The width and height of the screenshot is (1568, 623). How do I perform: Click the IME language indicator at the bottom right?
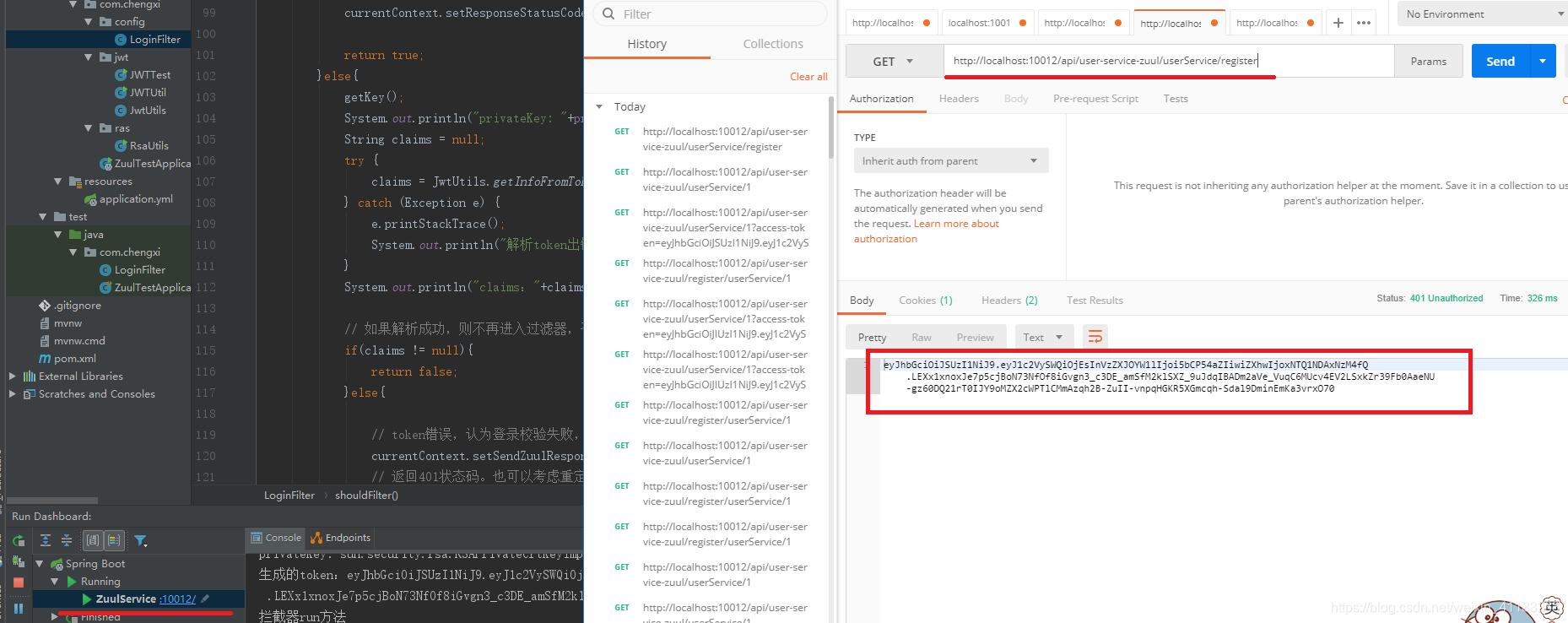tap(1552, 608)
